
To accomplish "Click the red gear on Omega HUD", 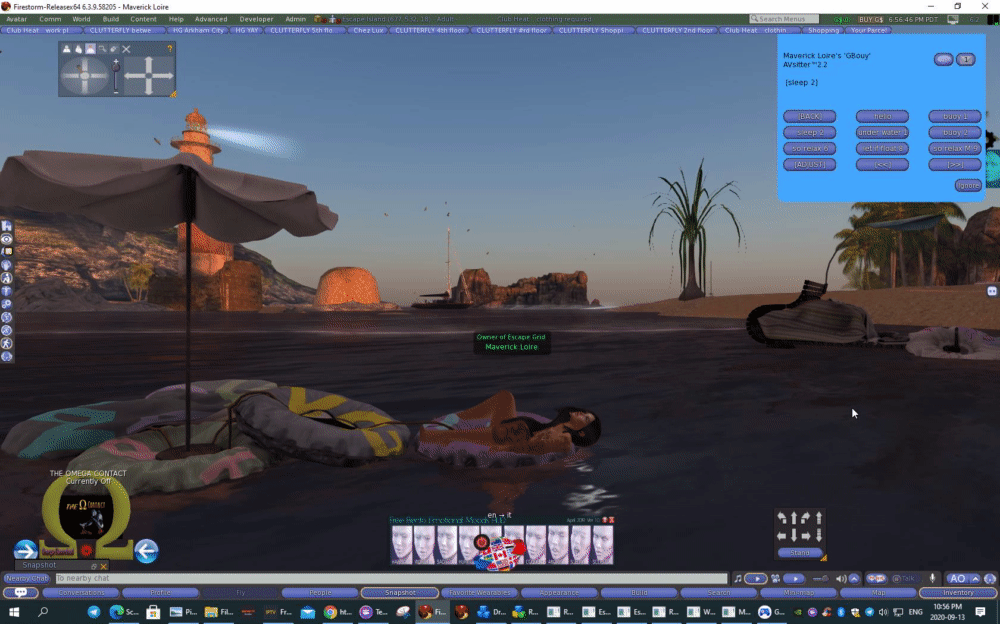I will tap(86, 550).
